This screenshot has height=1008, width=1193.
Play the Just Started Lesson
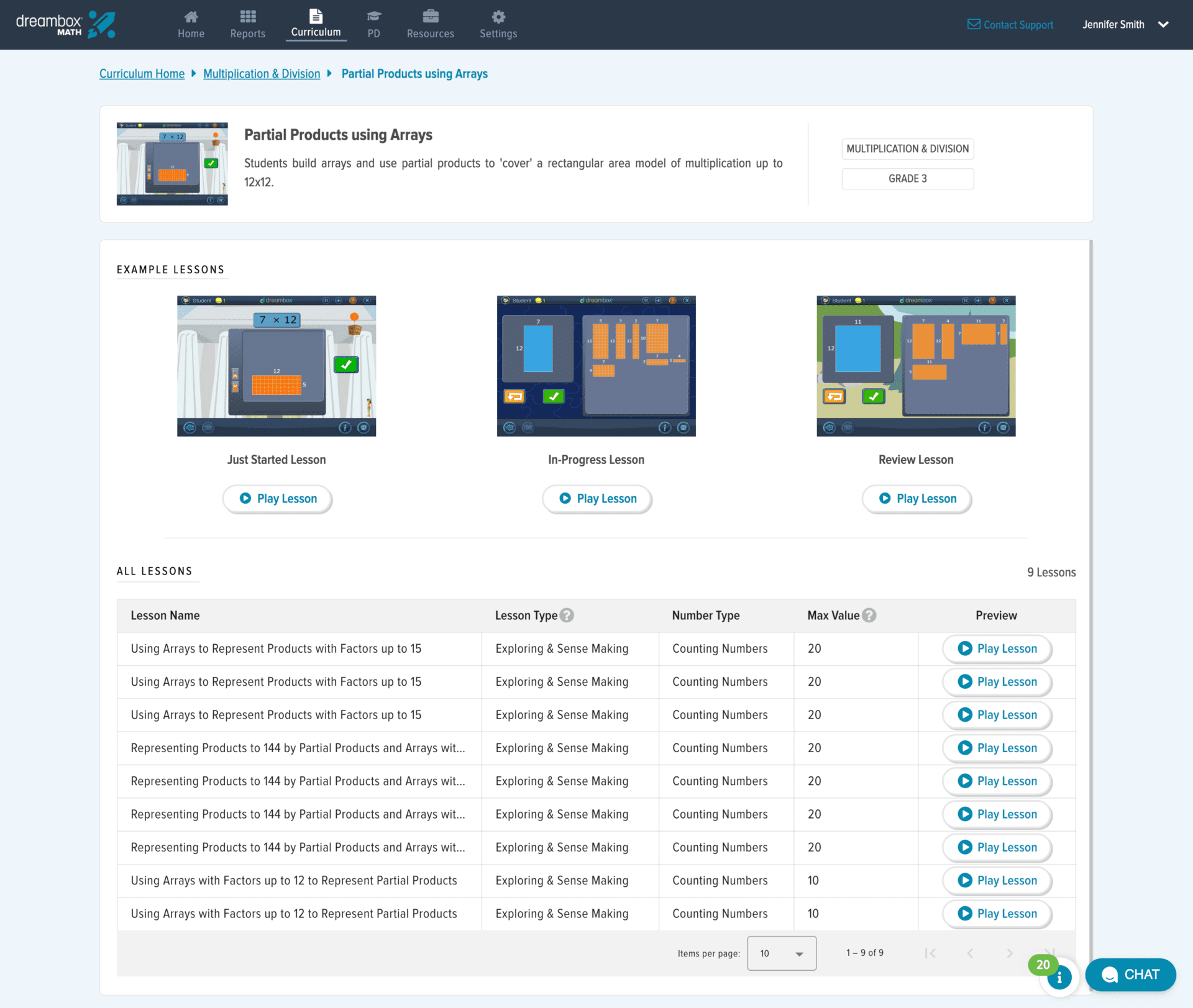277,499
